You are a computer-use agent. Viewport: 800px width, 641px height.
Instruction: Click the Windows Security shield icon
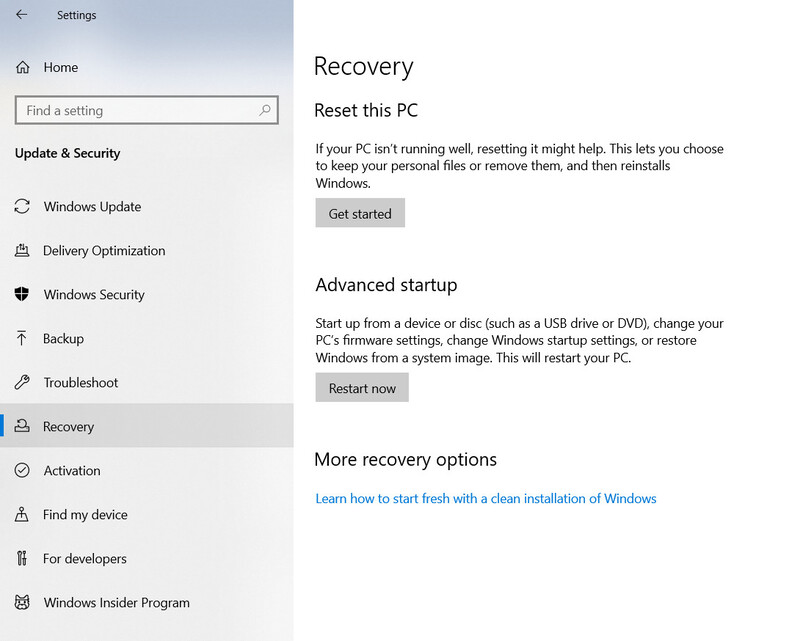[x=21, y=294]
